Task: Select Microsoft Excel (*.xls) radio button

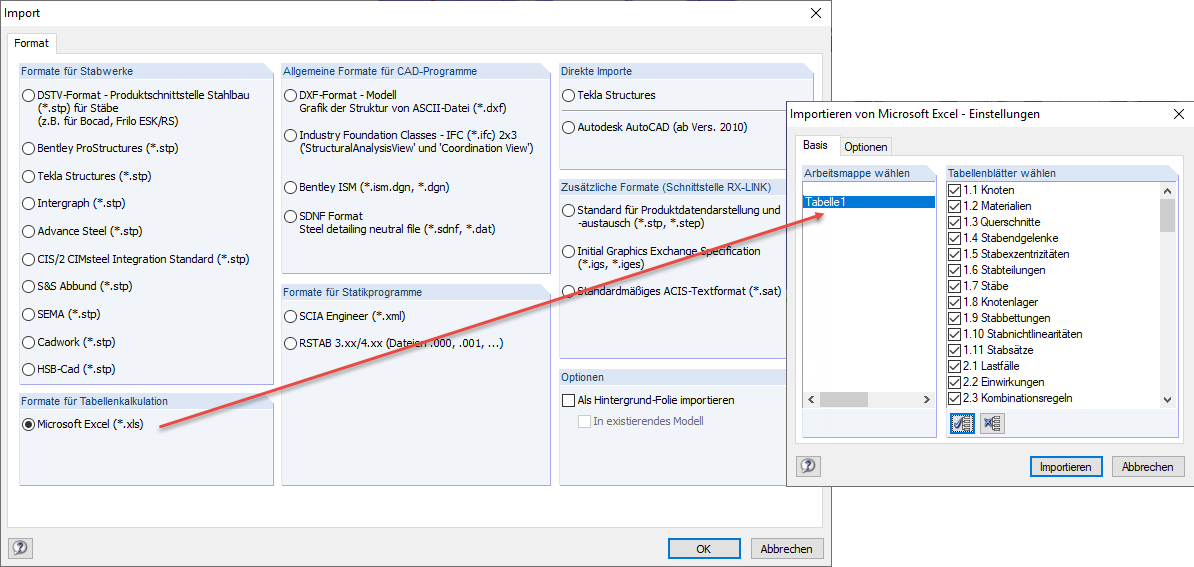Action: point(29,425)
